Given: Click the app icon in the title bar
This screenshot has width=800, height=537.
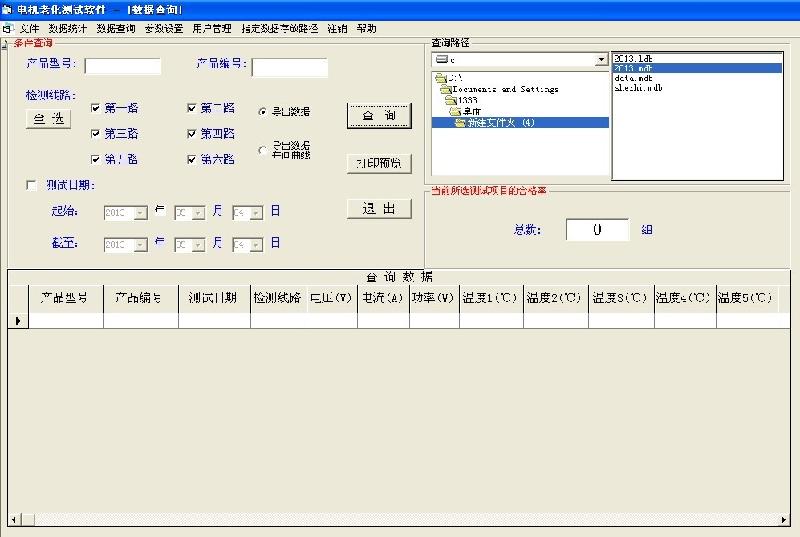Looking at the screenshot, I should 7,9.
